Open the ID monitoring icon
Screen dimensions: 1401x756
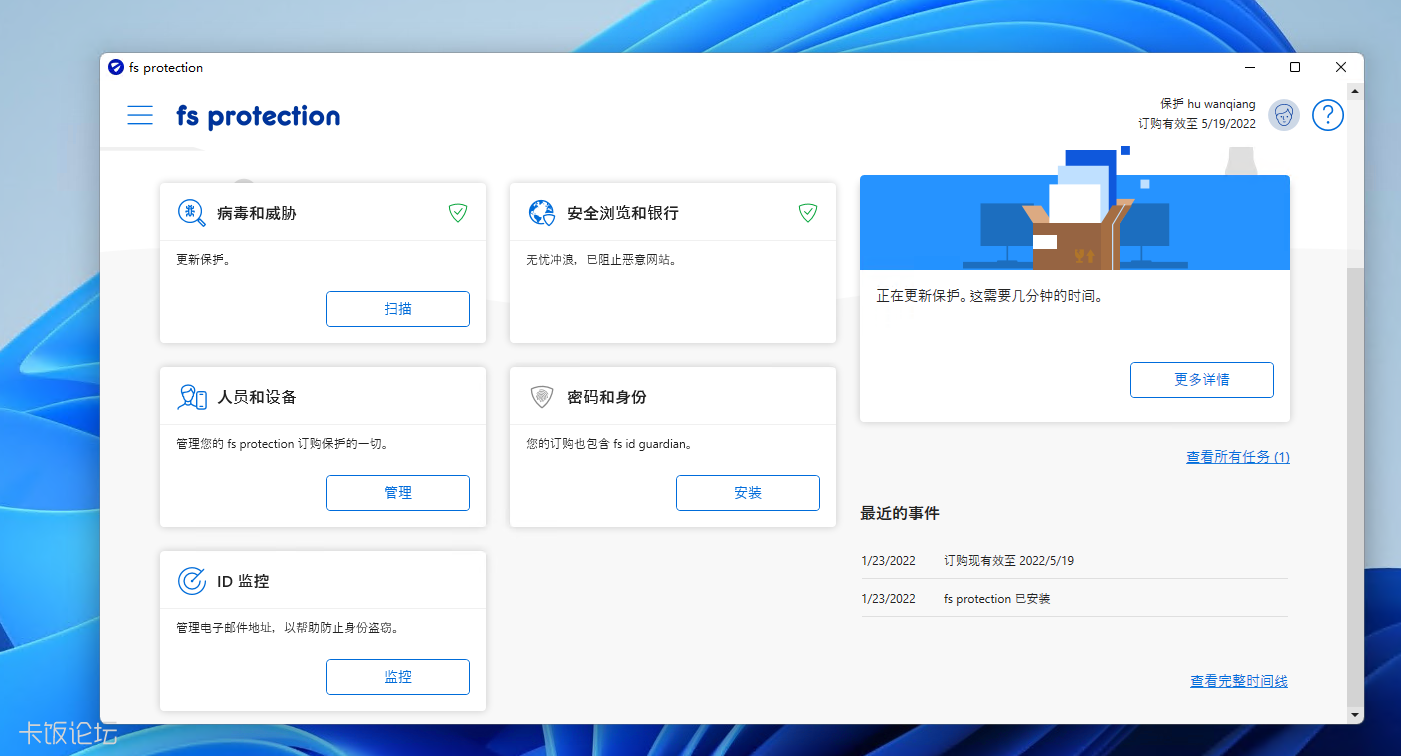click(192, 579)
